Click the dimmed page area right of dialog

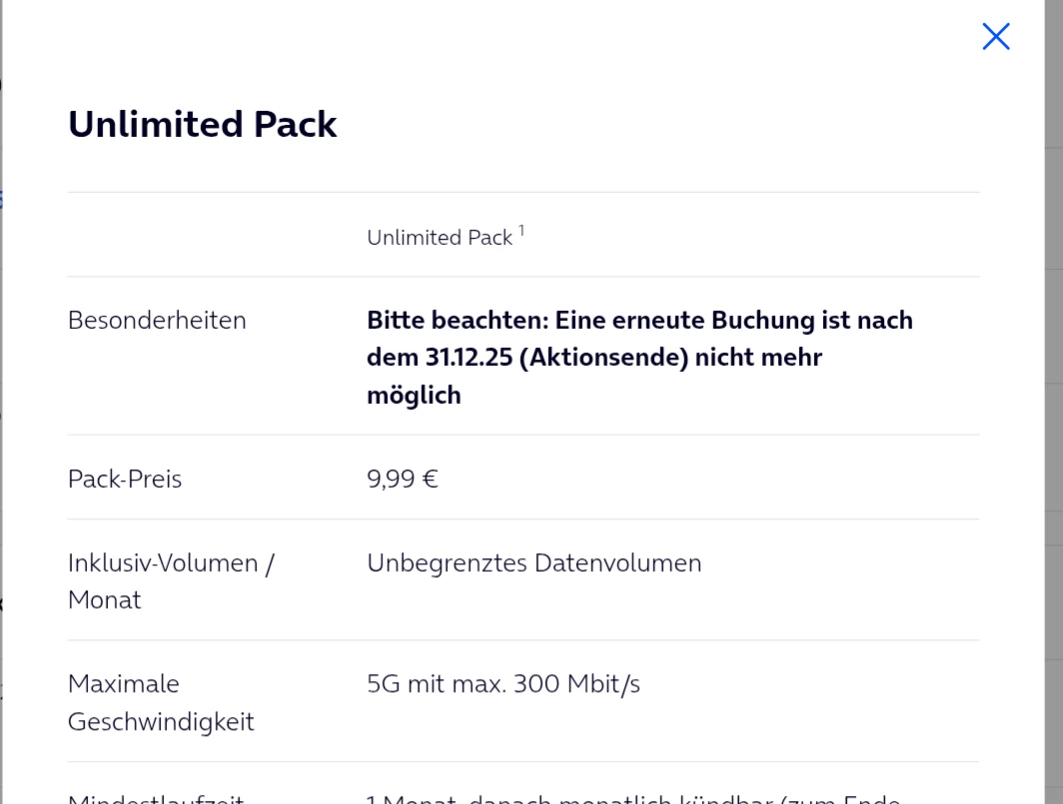1053,400
